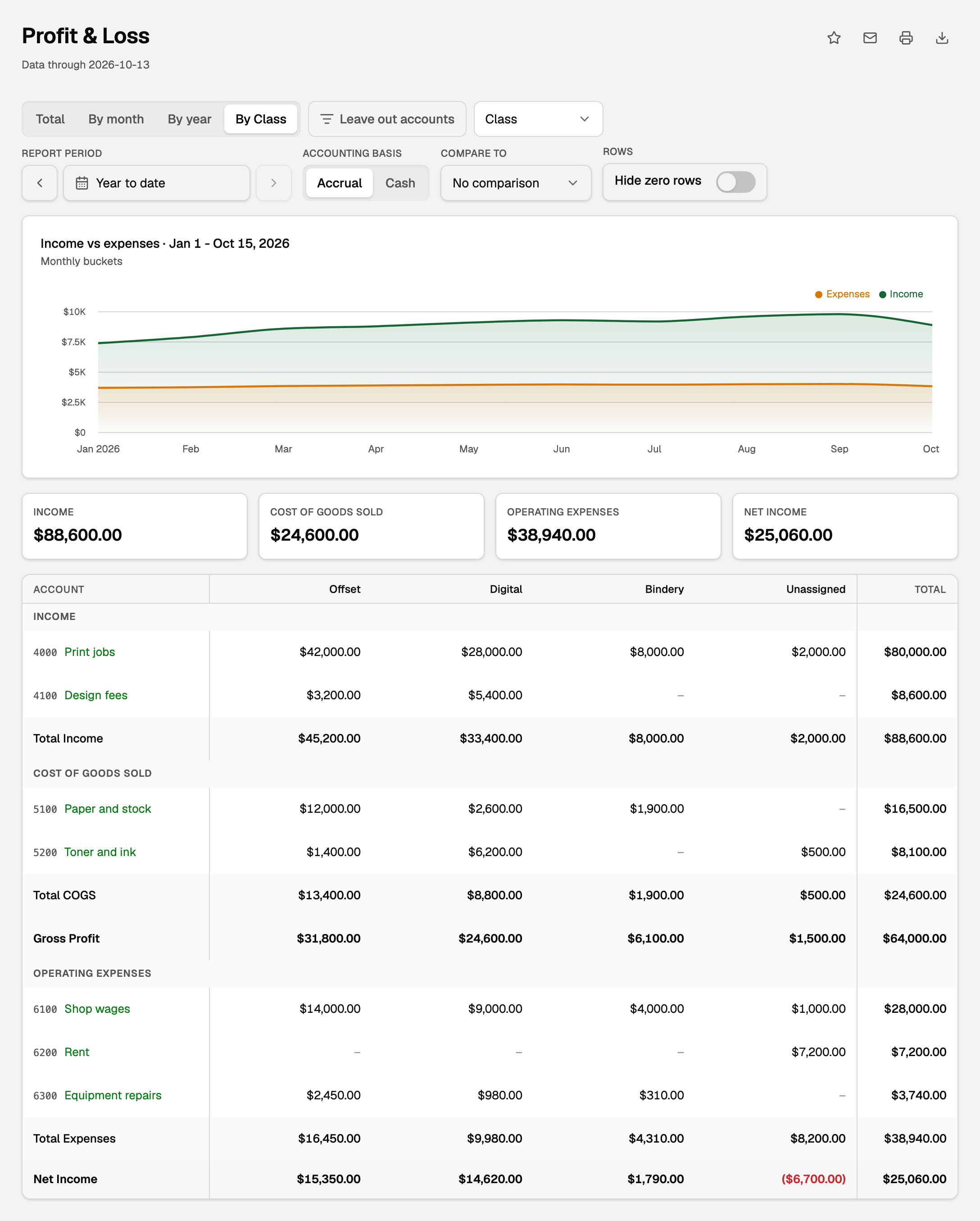Click the Gross Profit total $64,000.00
The width and height of the screenshot is (980, 1221).
[x=914, y=939]
